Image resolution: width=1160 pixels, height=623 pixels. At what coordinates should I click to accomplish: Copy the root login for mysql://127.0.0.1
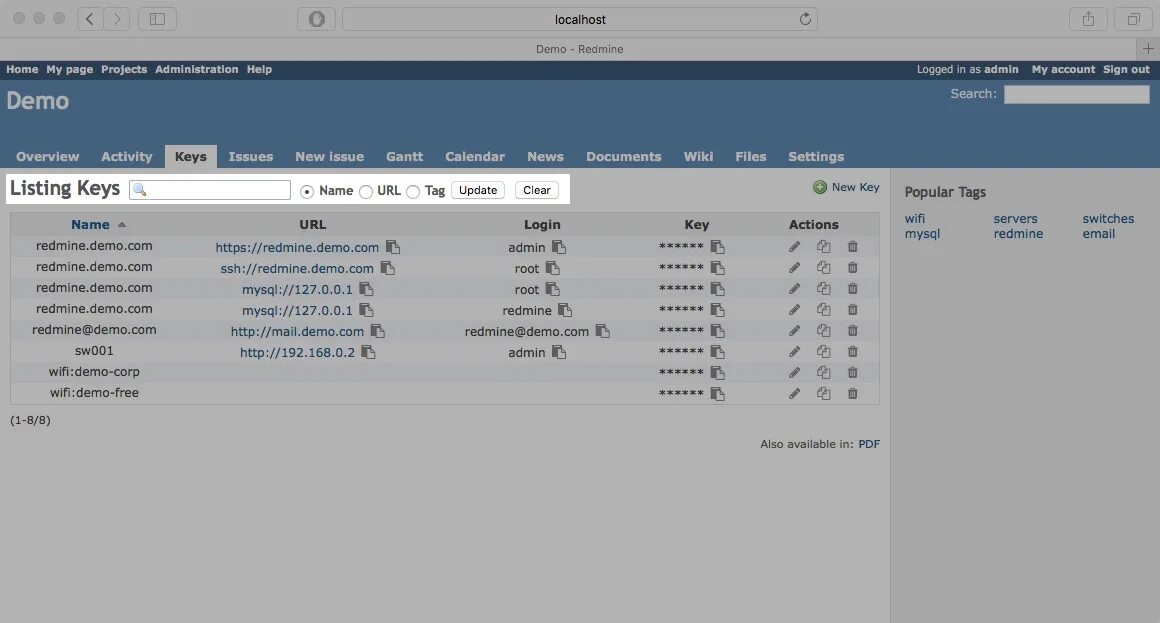[551, 288]
